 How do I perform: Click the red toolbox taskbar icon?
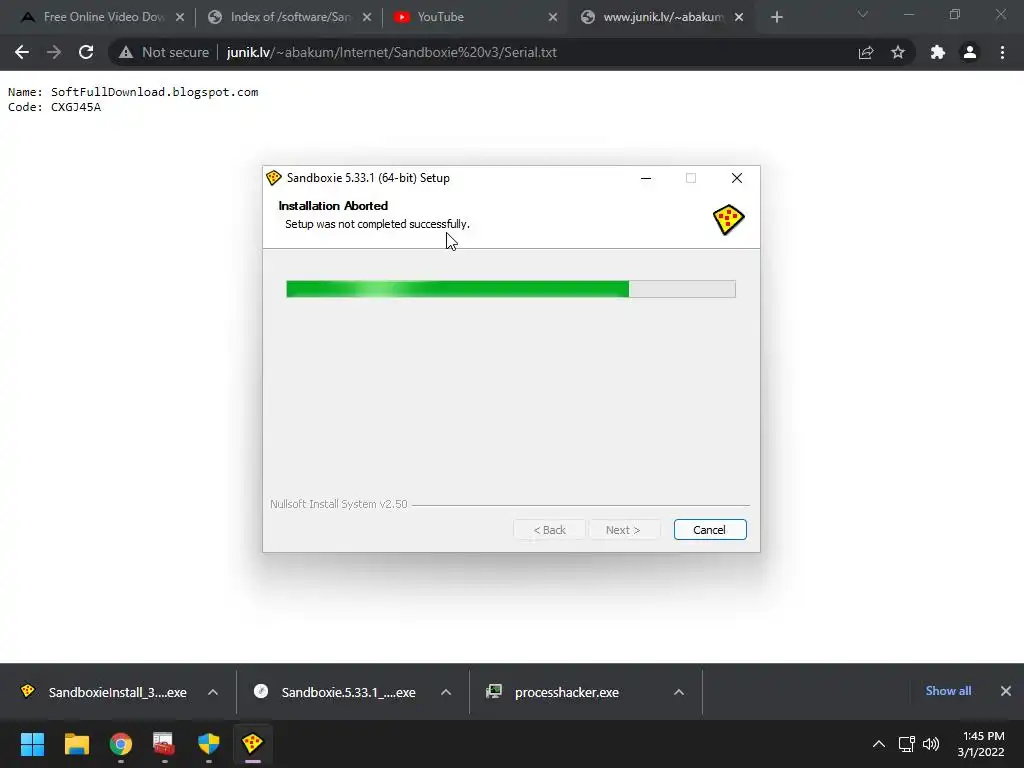point(164,744)
